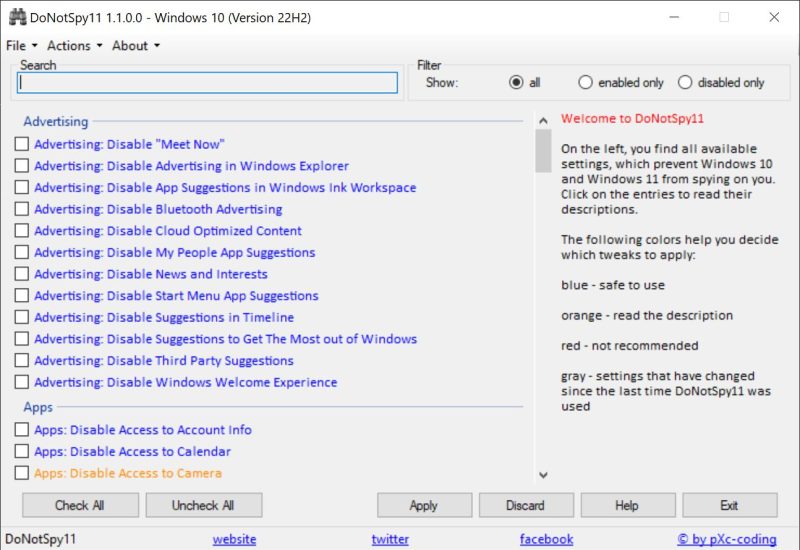Click the Apply button
Viewport: 800px width, 550px height.
click(424, 505)
